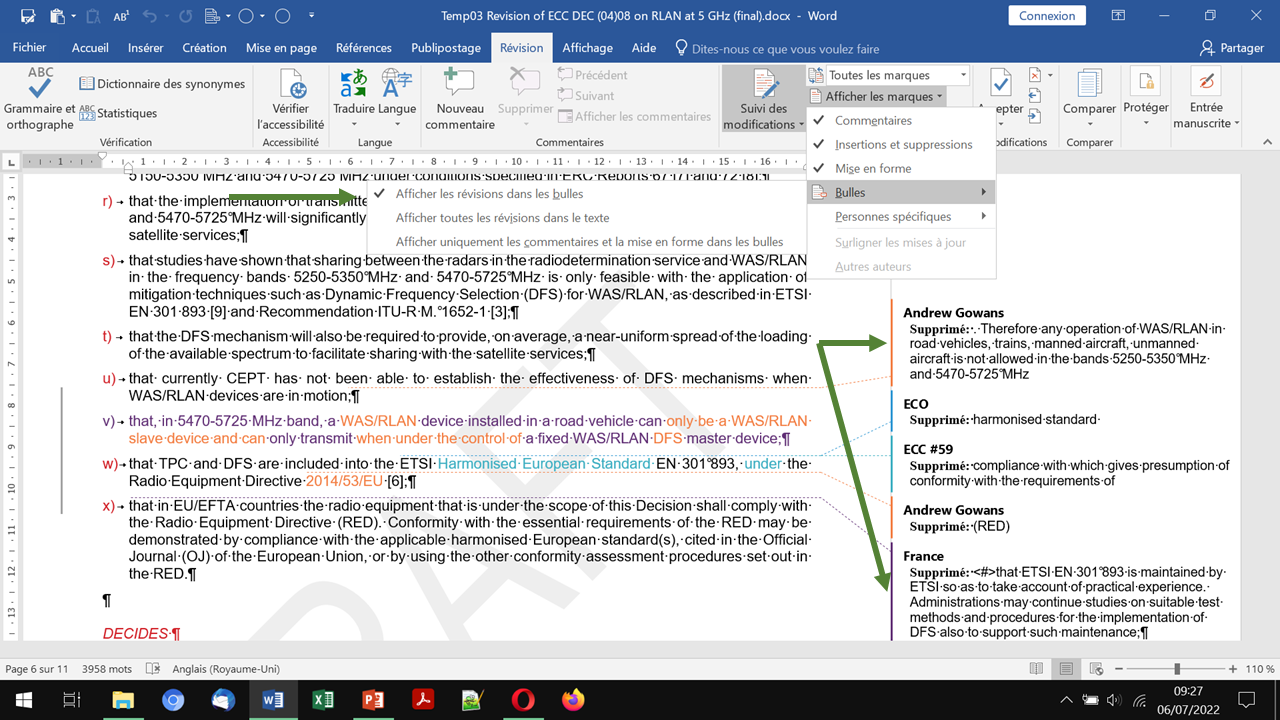
Task: Open the Comparer dropdown arrow
Action: 1089,125
